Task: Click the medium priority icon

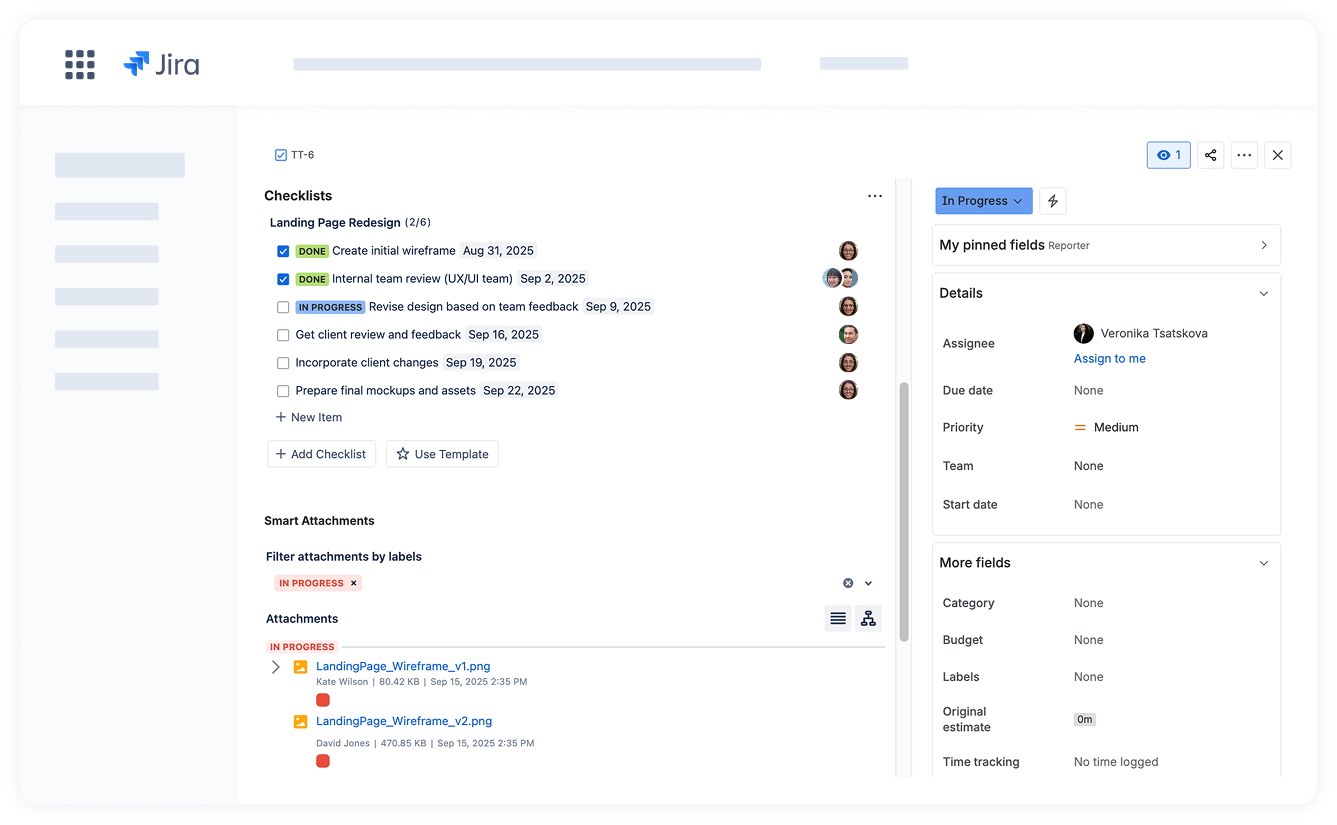Action: [1080, 427]
